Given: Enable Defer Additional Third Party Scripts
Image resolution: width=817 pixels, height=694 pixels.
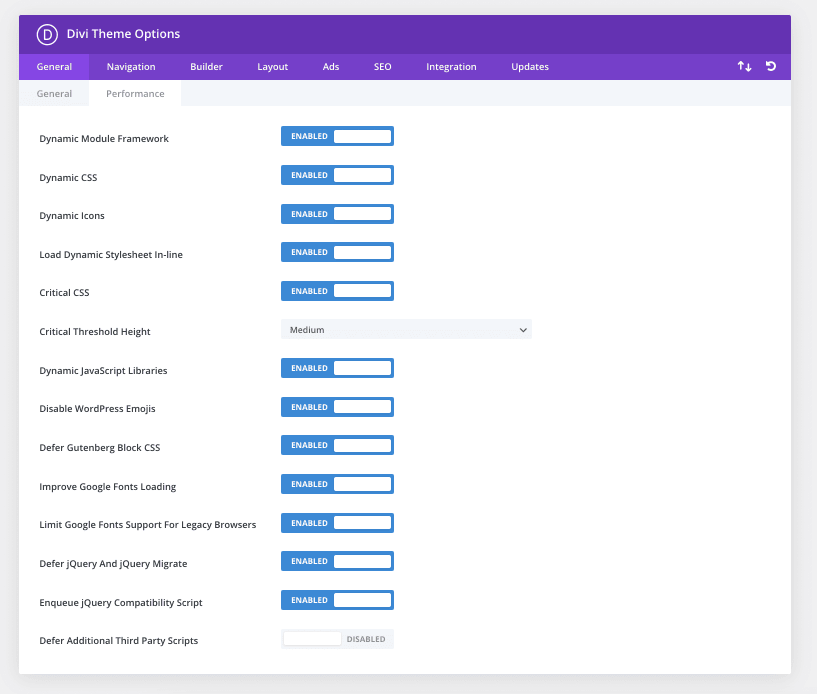Looking at the screenshot, I should pos(337,639).
